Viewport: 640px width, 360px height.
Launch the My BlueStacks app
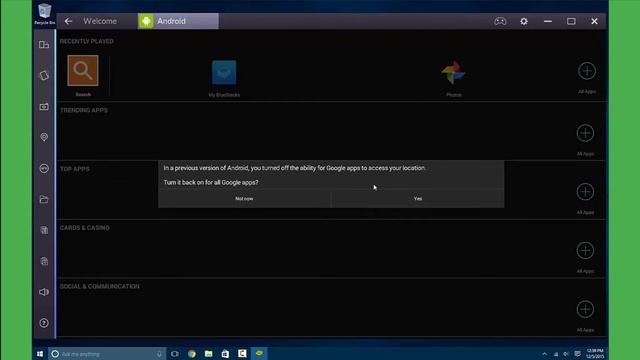click(x=224, y=73)
